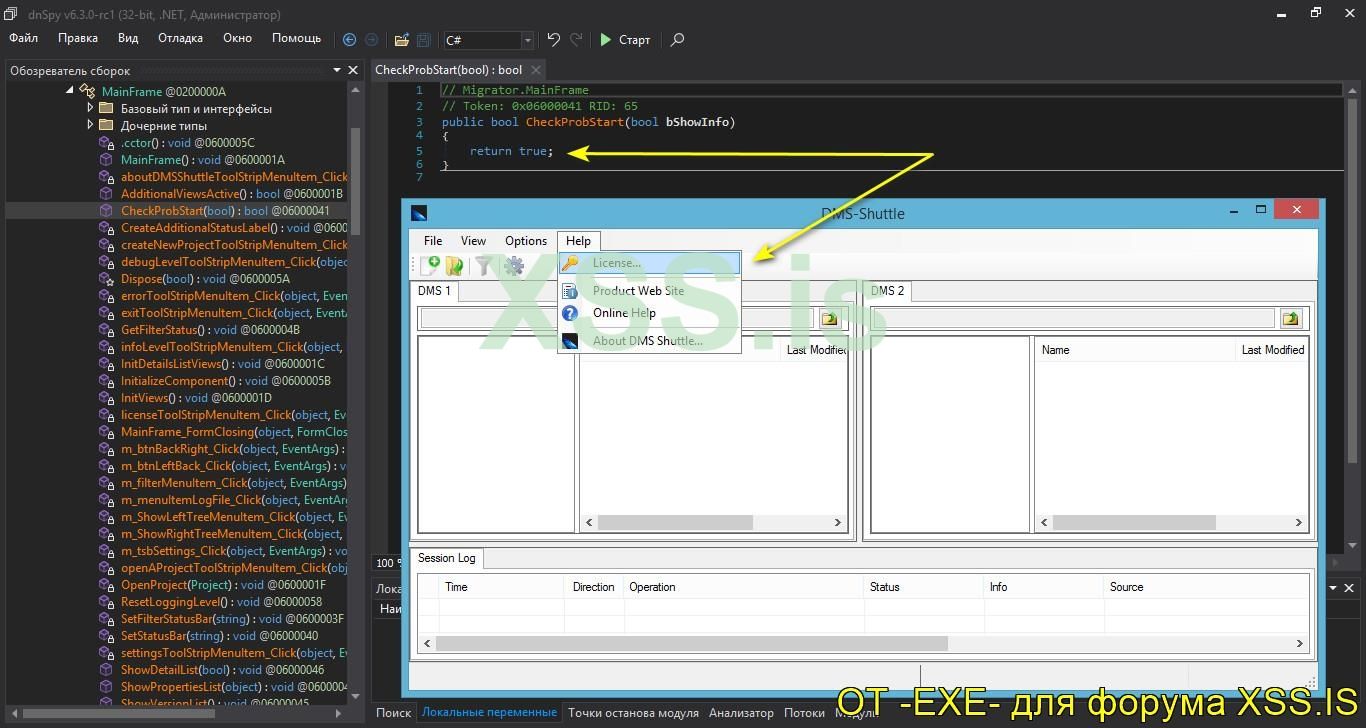Click the settings gear icon in DMS-Shuttle toolbar
This screenshot has width=1366, height=728.
point(514,265)
